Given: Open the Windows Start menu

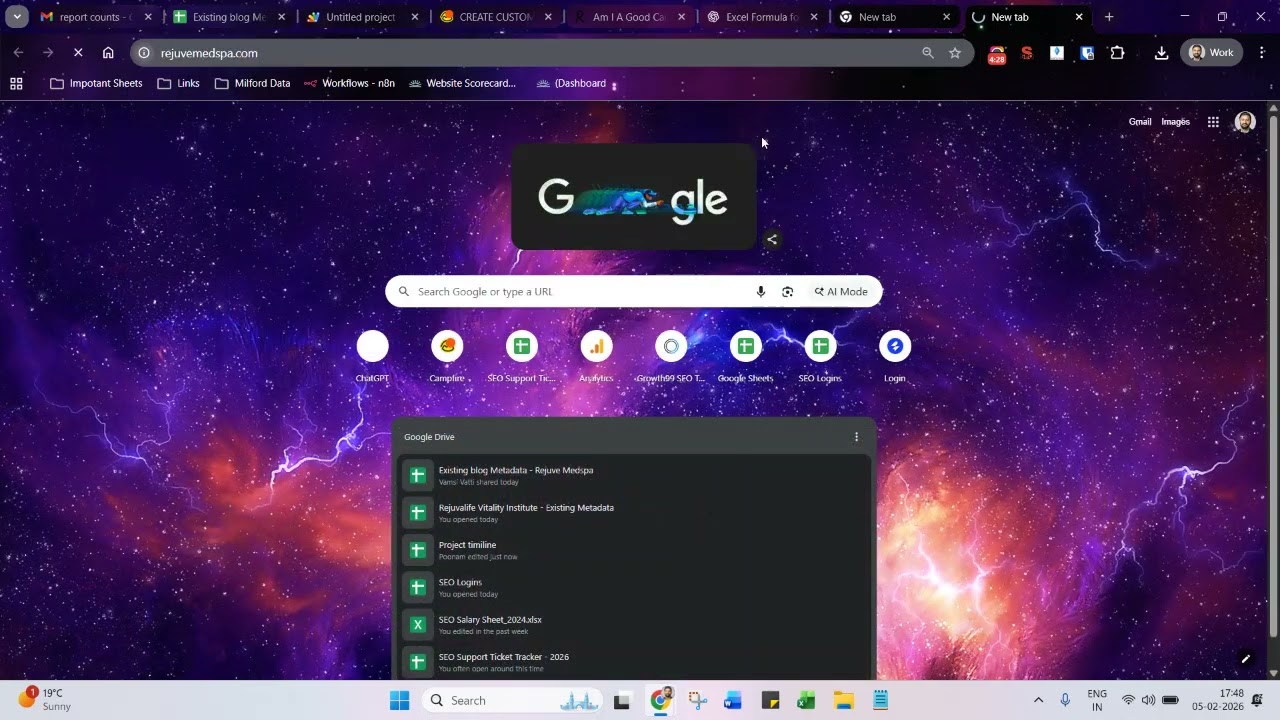Looking at the screenshot, I should click(x=399, y=700).
